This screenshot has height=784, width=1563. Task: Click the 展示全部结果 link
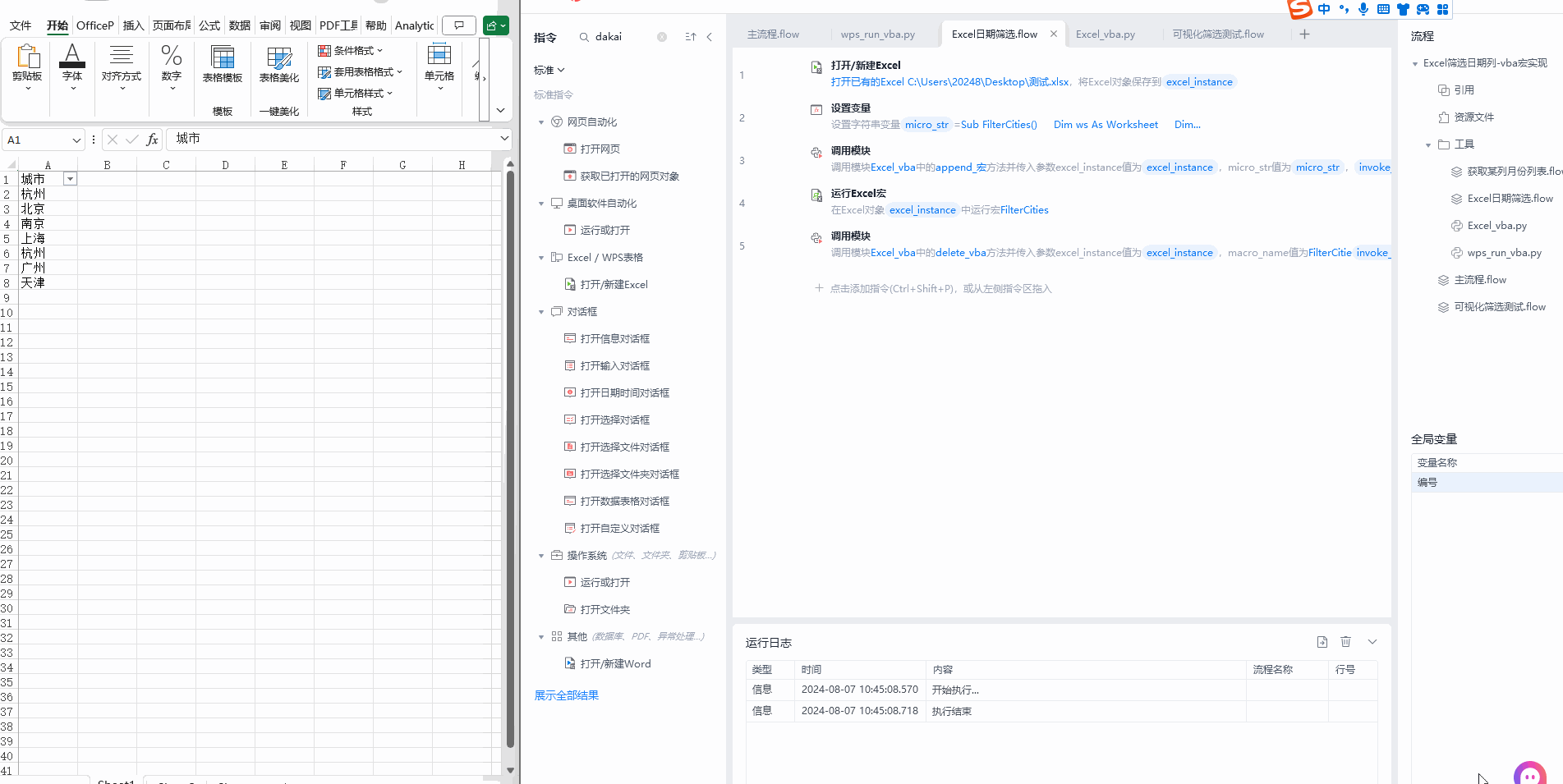(567, 695)
